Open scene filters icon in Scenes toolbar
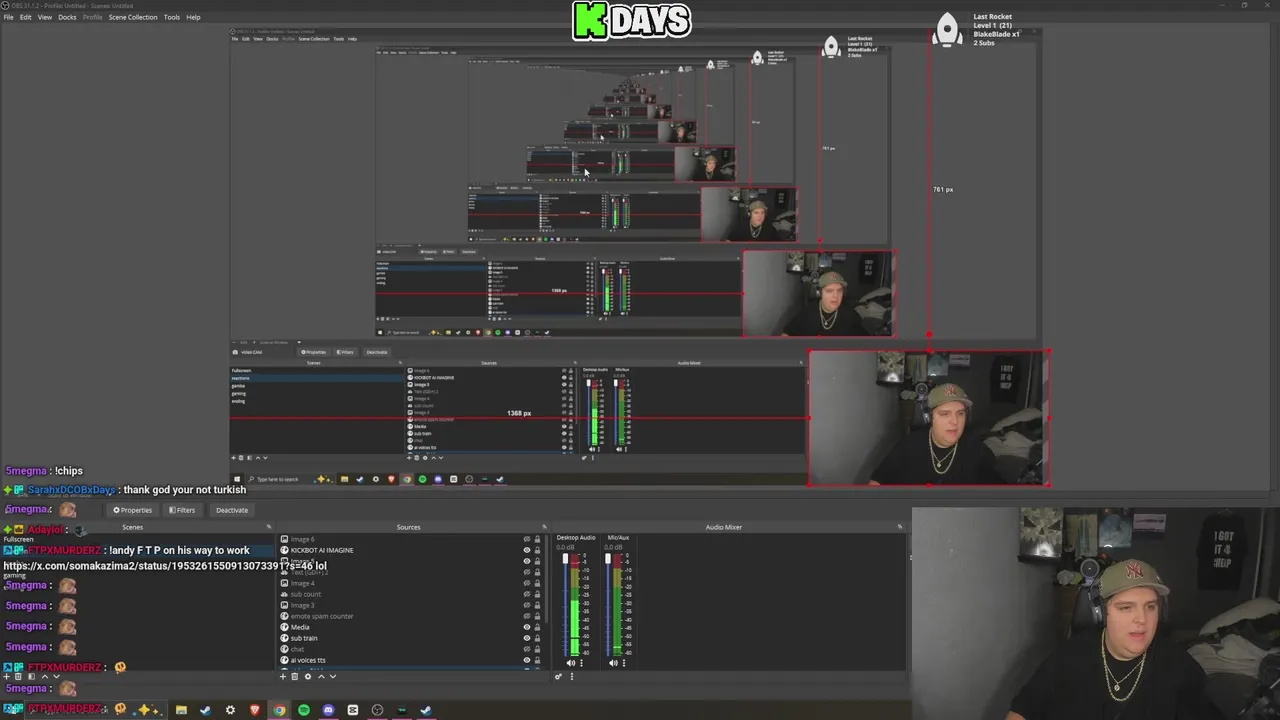1280x720 pixels. (x=31, y=676)
